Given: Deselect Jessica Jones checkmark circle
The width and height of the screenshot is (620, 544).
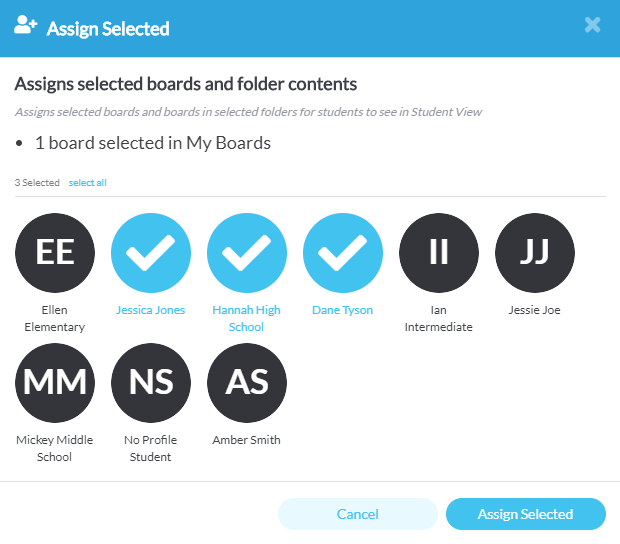Looking at the screenshot, I should [151, 253].
